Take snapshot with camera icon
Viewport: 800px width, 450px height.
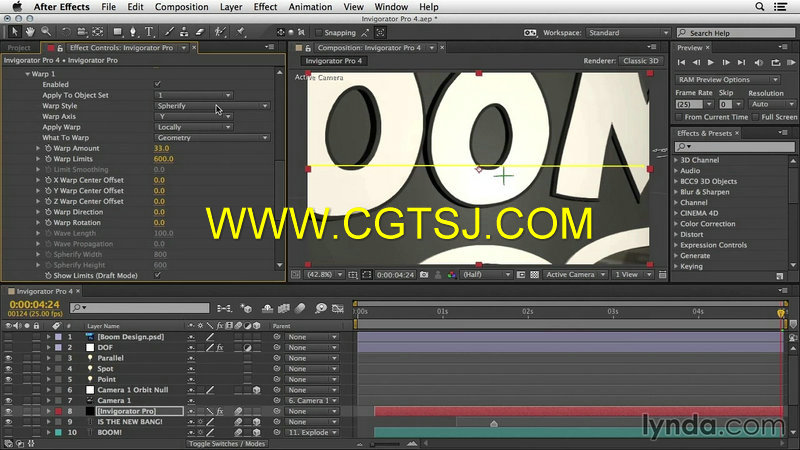(424, 274)
